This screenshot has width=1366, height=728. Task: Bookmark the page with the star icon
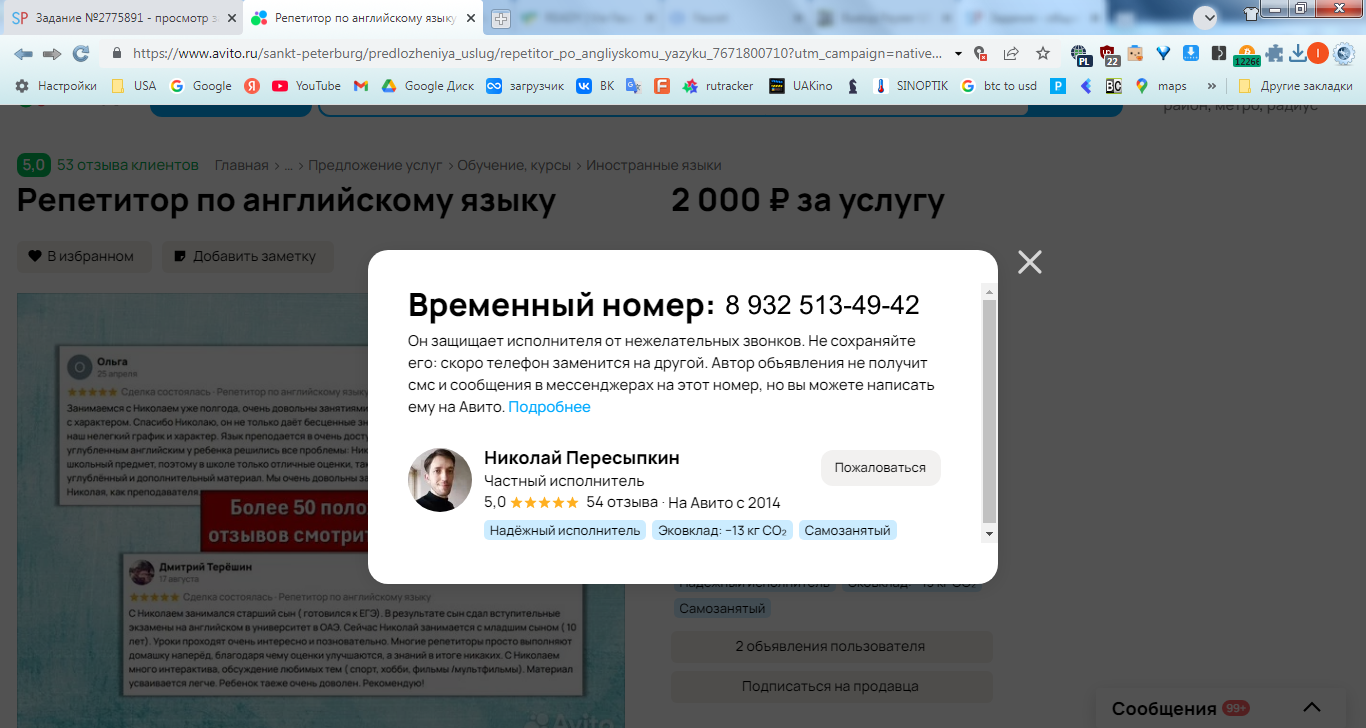point(1043,53)
